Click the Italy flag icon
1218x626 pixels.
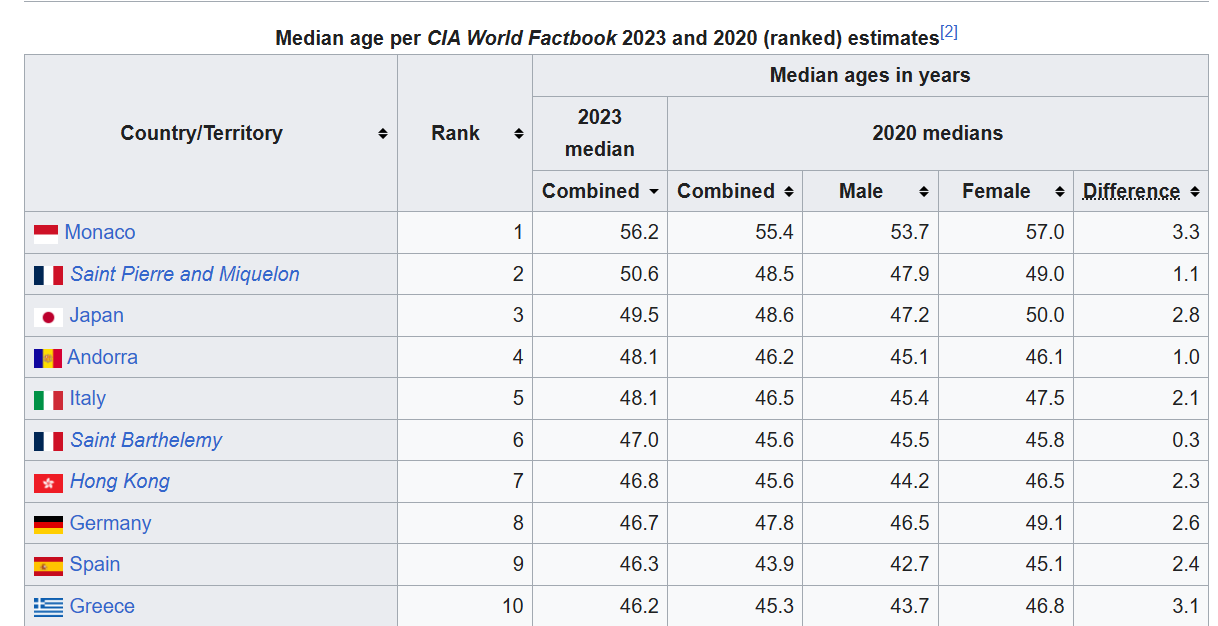pyautogui.click(x=48, y=400)
